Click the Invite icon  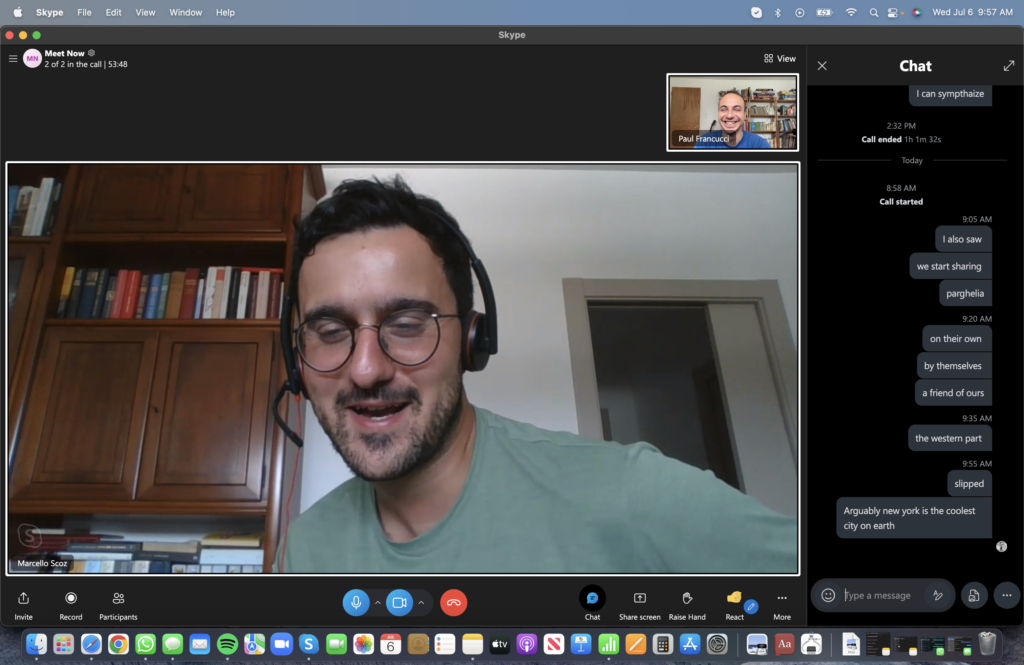23,598
